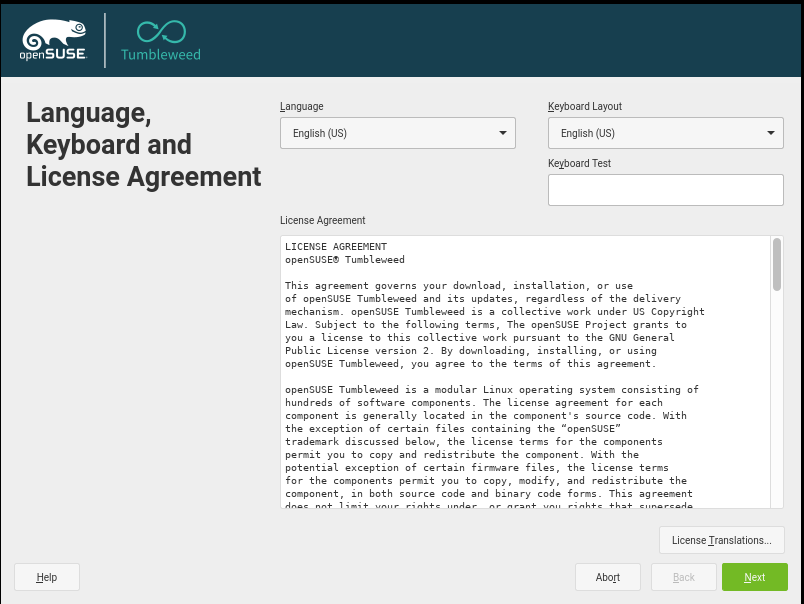Expand the Keyboard Layout combo box
804x604 pixels.
click(665, 133)
